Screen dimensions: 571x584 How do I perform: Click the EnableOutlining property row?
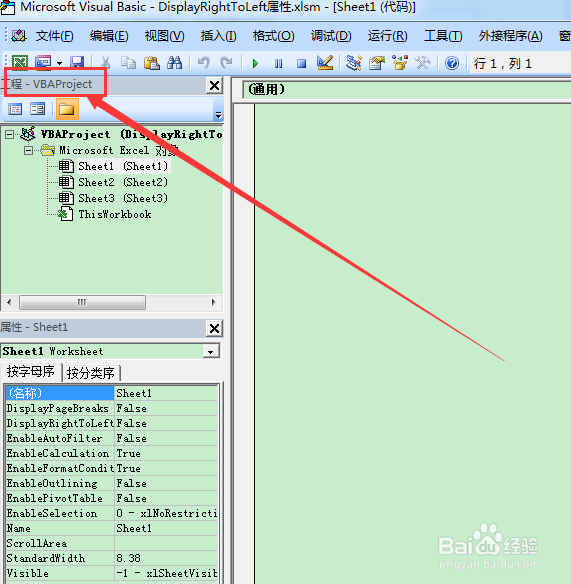(112, 483)
